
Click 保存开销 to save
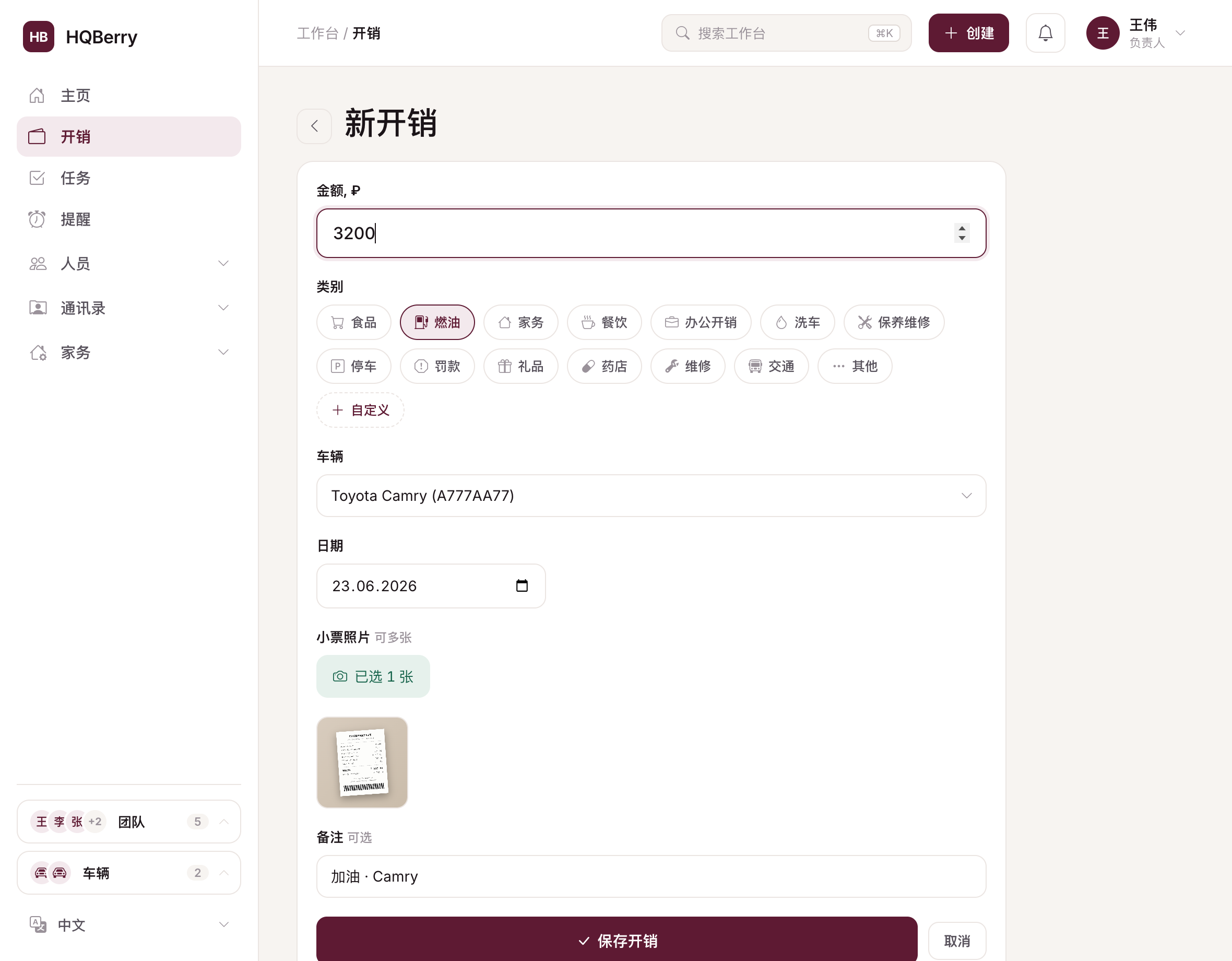point(617,940)
